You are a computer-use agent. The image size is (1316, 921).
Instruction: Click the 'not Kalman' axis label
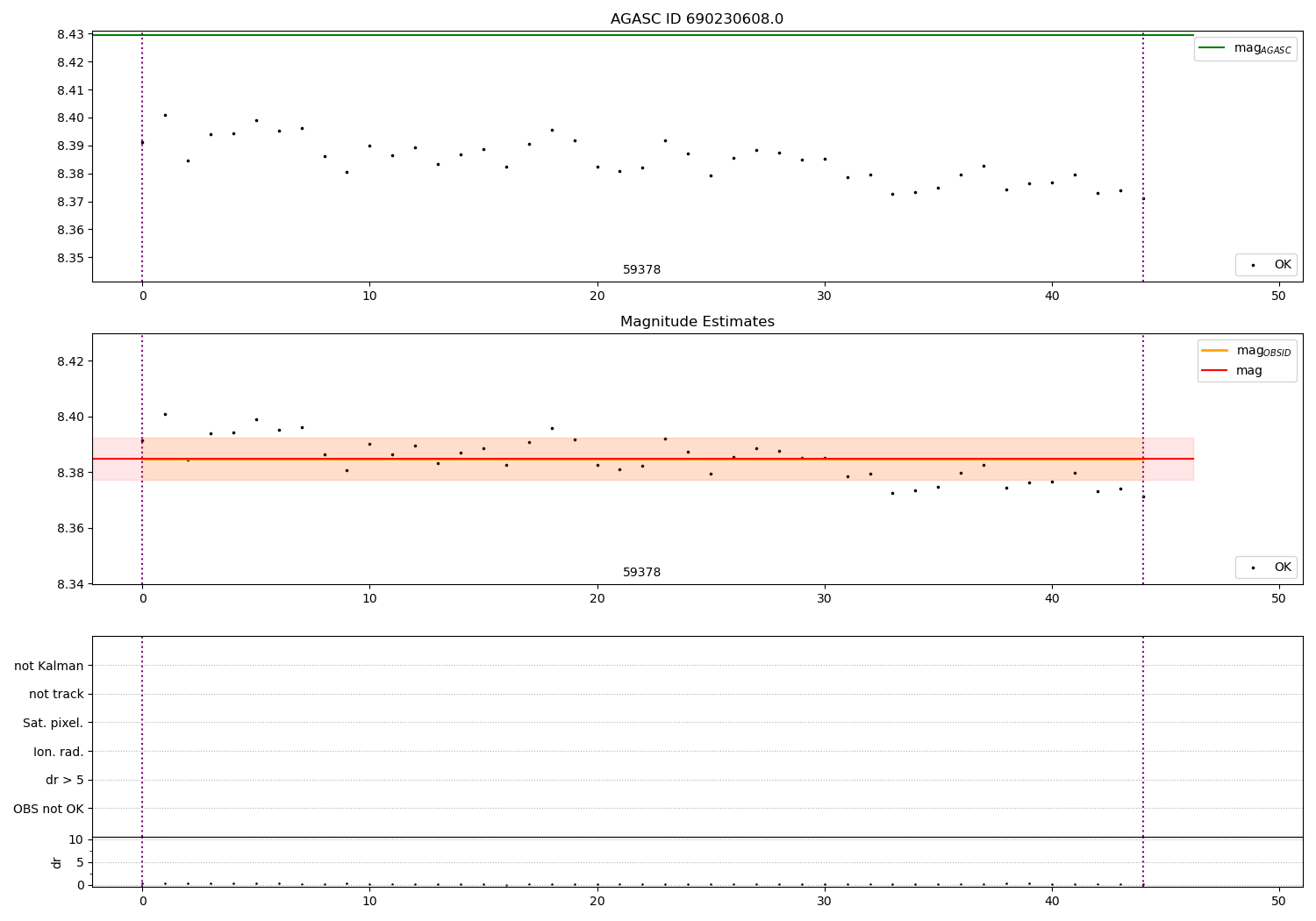(x=49, y=666)
